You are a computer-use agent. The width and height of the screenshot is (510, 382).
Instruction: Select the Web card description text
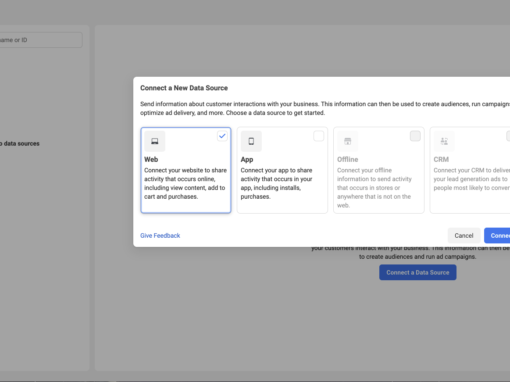point(186,183)
